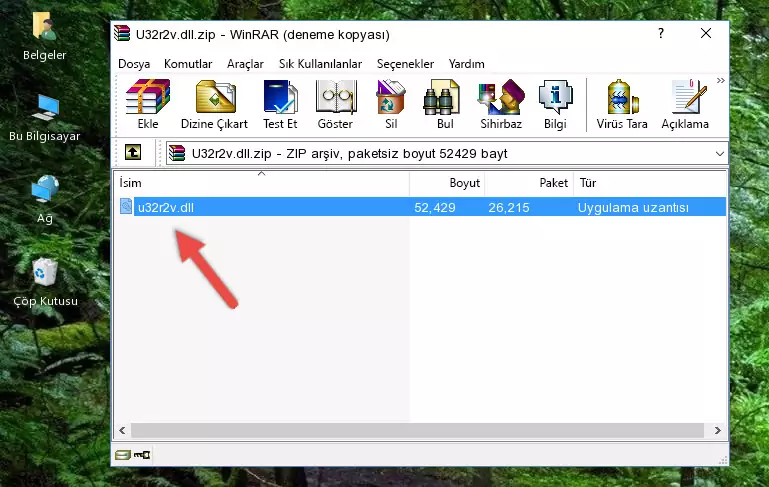Click the WinRAR title bar icon
This screenshot has width=769, height=487.
click(122, 34)
